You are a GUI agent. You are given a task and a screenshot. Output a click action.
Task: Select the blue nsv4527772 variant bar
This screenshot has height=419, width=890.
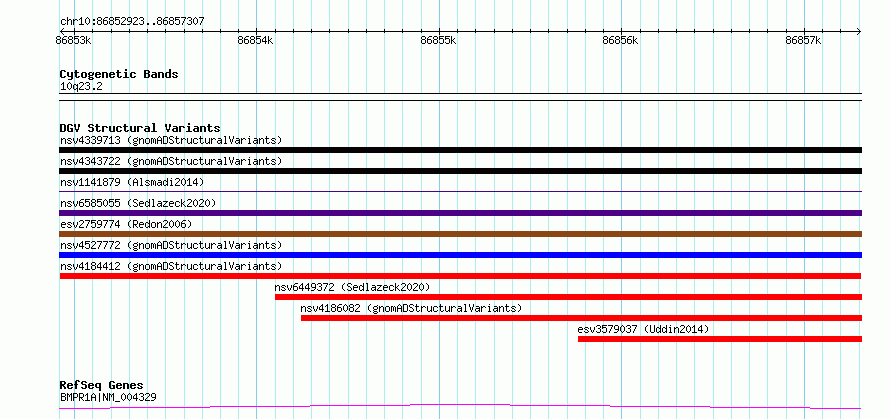460,255
